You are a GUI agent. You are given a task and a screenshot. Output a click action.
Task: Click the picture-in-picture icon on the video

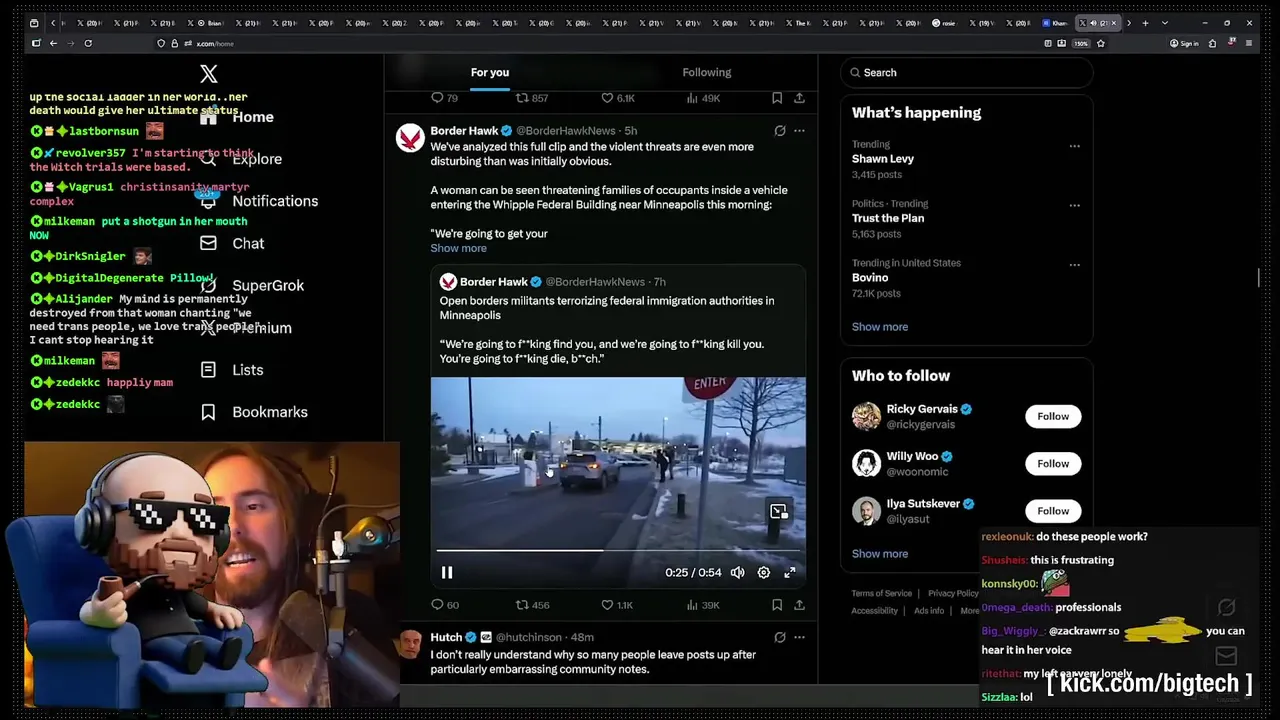click(x=779, y=512)
